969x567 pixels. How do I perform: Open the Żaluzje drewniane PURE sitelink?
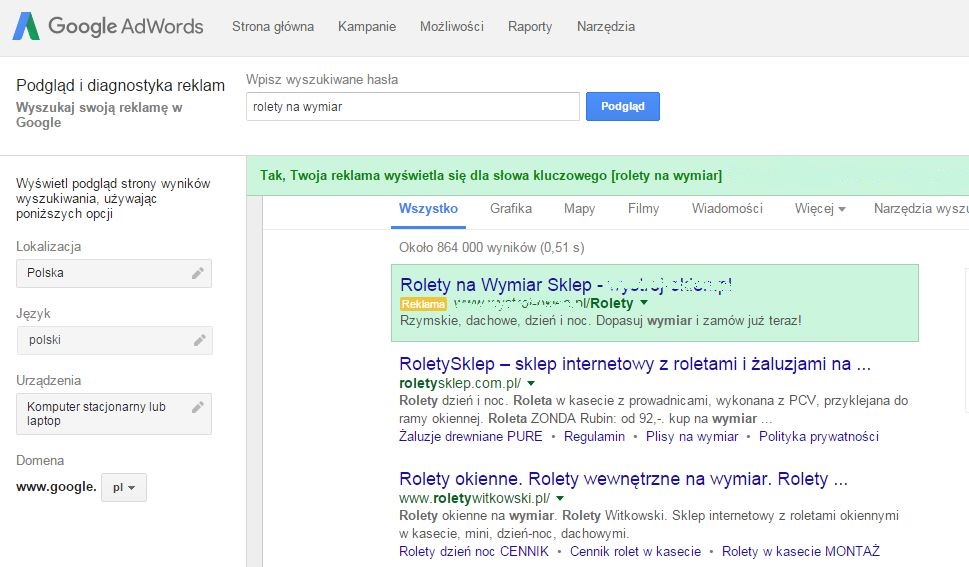point(471,437)
